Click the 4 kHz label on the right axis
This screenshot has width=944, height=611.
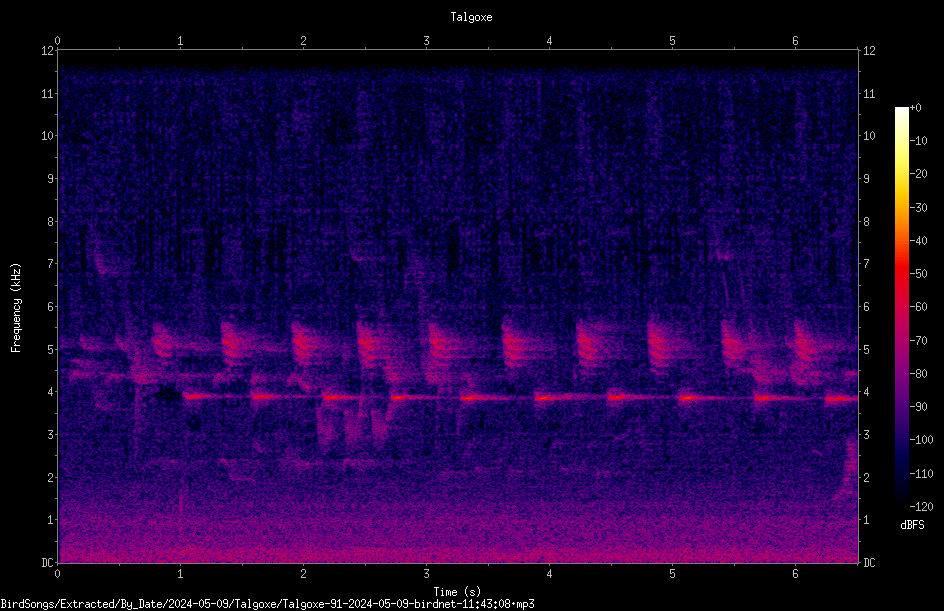pos(866,392)
